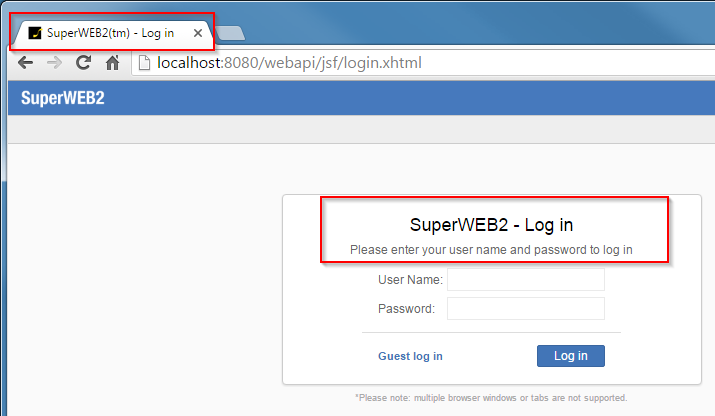
Task: Click the multiple browser windows note
Action: point(491,397)
